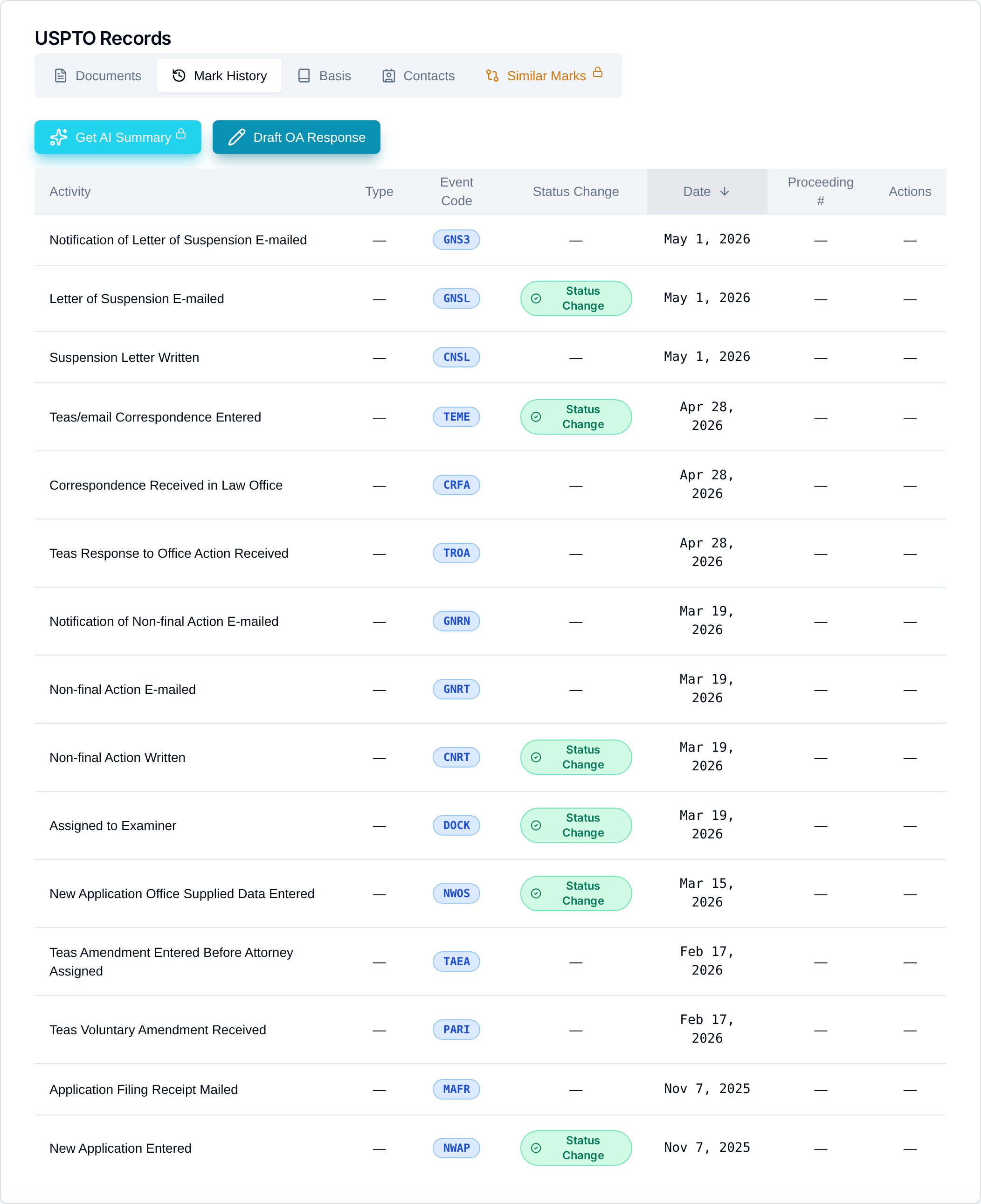Click the Get AI Summary button
The image size is (981, 1204).
[x=117, y=137]
